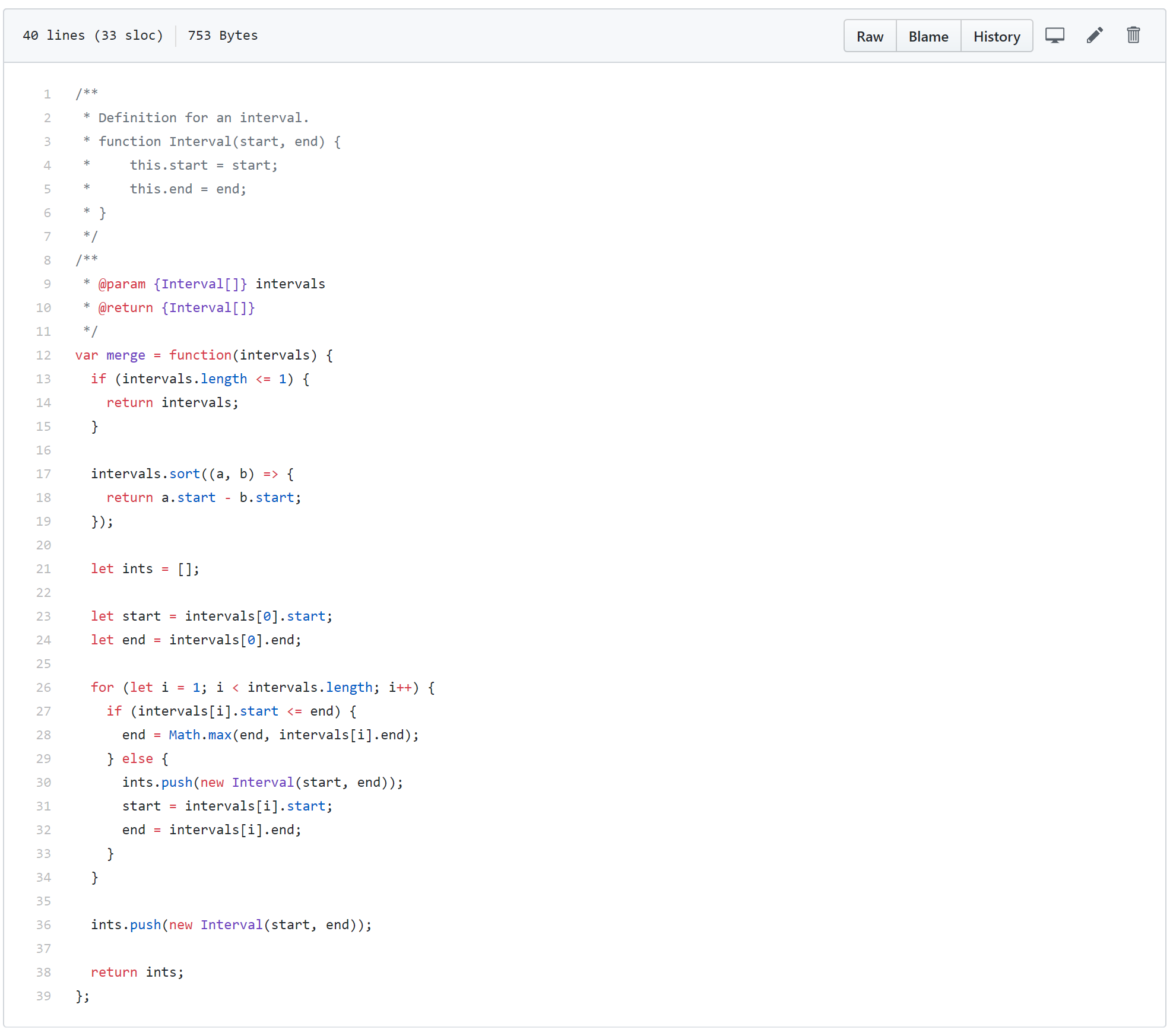Click 'return ints;' code line
The image size is (1173, 1036).
(137, 972)
